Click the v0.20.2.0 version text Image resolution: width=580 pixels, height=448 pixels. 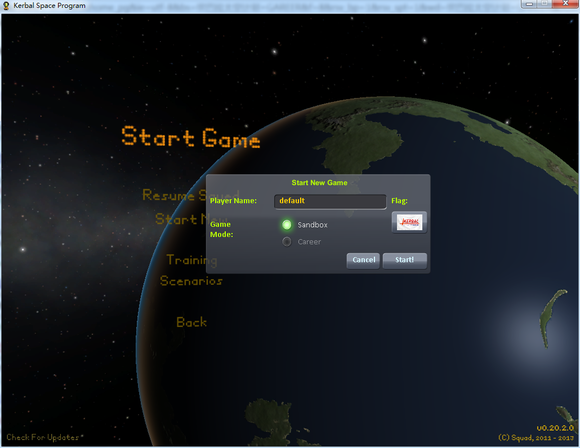(555, 428)
